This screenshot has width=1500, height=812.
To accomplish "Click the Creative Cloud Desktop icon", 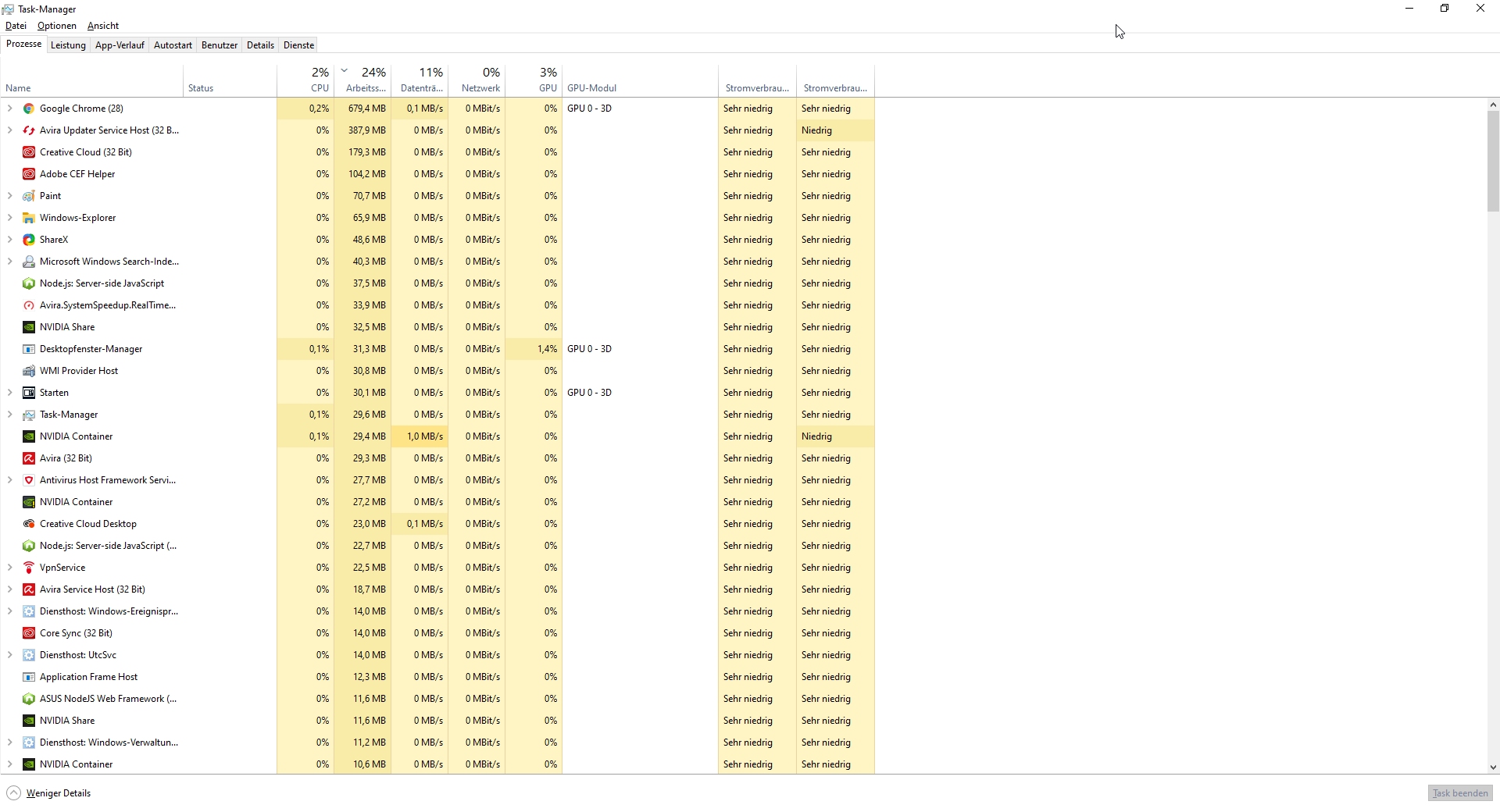I will [29, 524].
